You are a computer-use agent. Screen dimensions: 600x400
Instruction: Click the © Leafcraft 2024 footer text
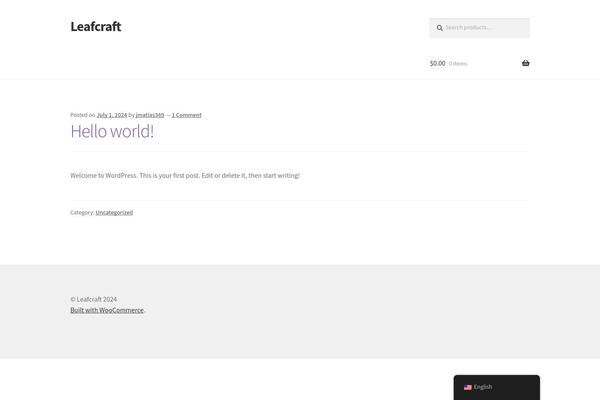(94, 299)
